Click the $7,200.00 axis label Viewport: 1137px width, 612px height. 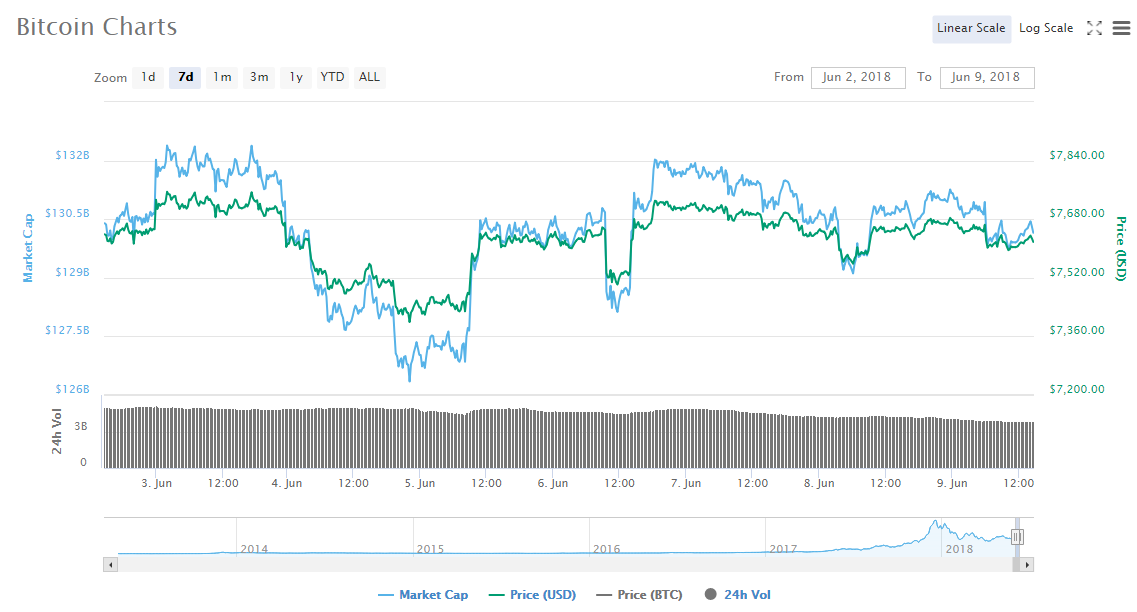[x=1077, y=389]
